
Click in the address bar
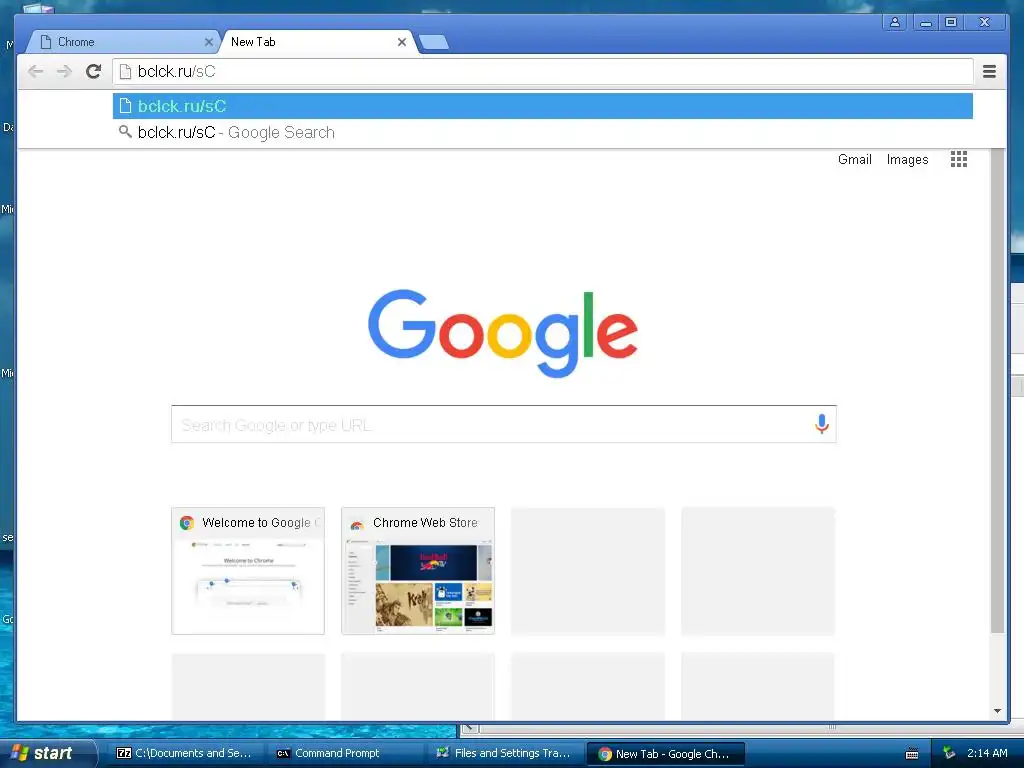click(x=543, y=71)
